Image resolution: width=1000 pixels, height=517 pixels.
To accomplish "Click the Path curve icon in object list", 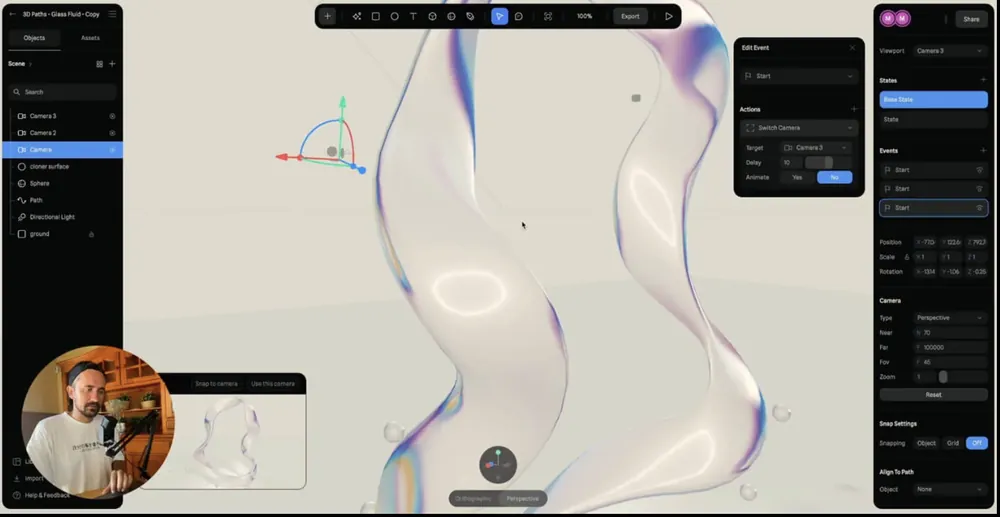I will (22, 200).
